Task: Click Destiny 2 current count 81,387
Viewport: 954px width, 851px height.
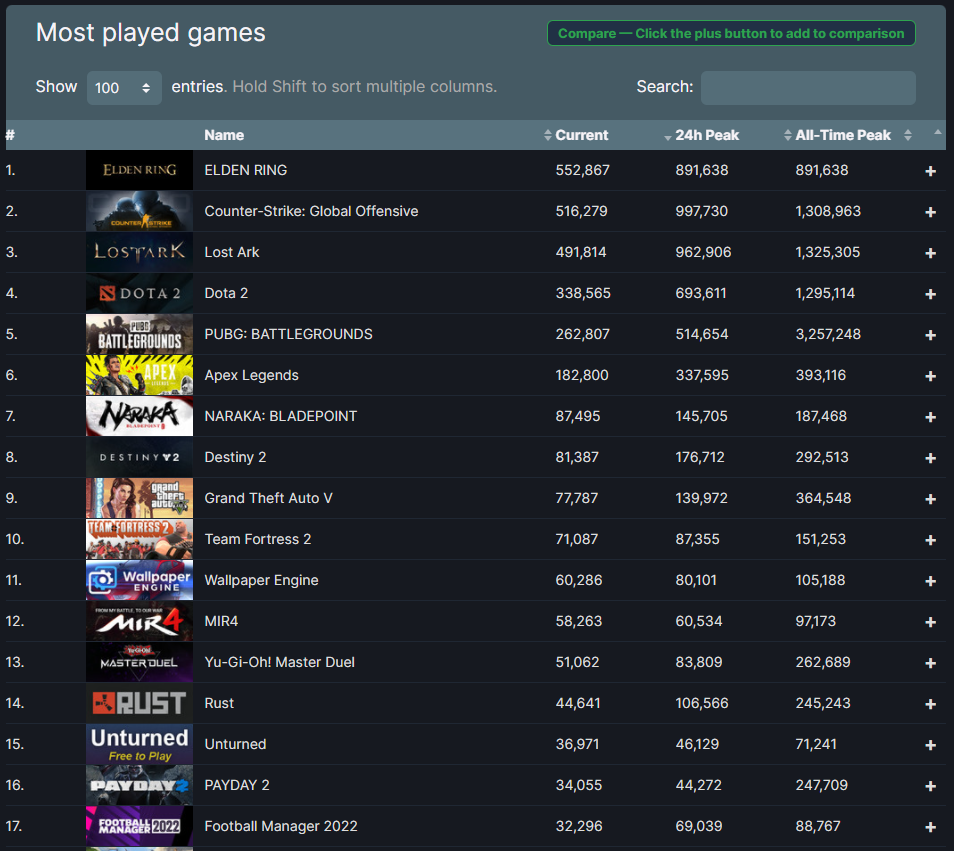Action: [x=577, y=457]
